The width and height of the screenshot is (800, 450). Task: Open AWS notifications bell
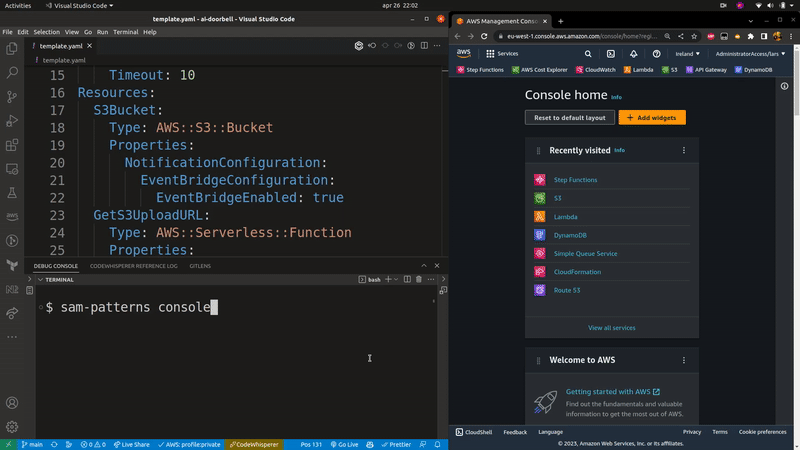pyautogui.click(x=633, y=54)
